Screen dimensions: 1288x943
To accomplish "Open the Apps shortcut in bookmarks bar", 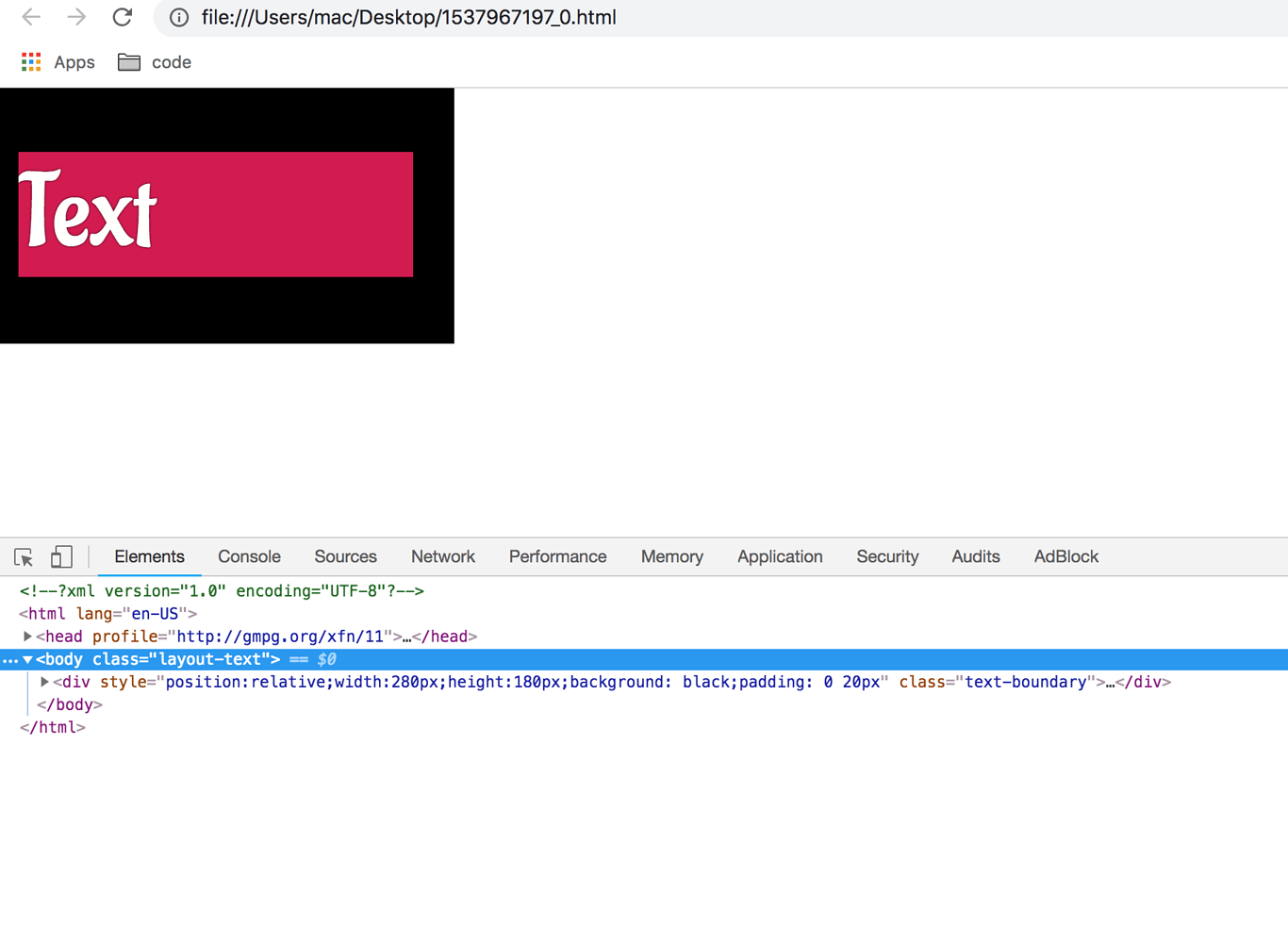I will 57,62.
